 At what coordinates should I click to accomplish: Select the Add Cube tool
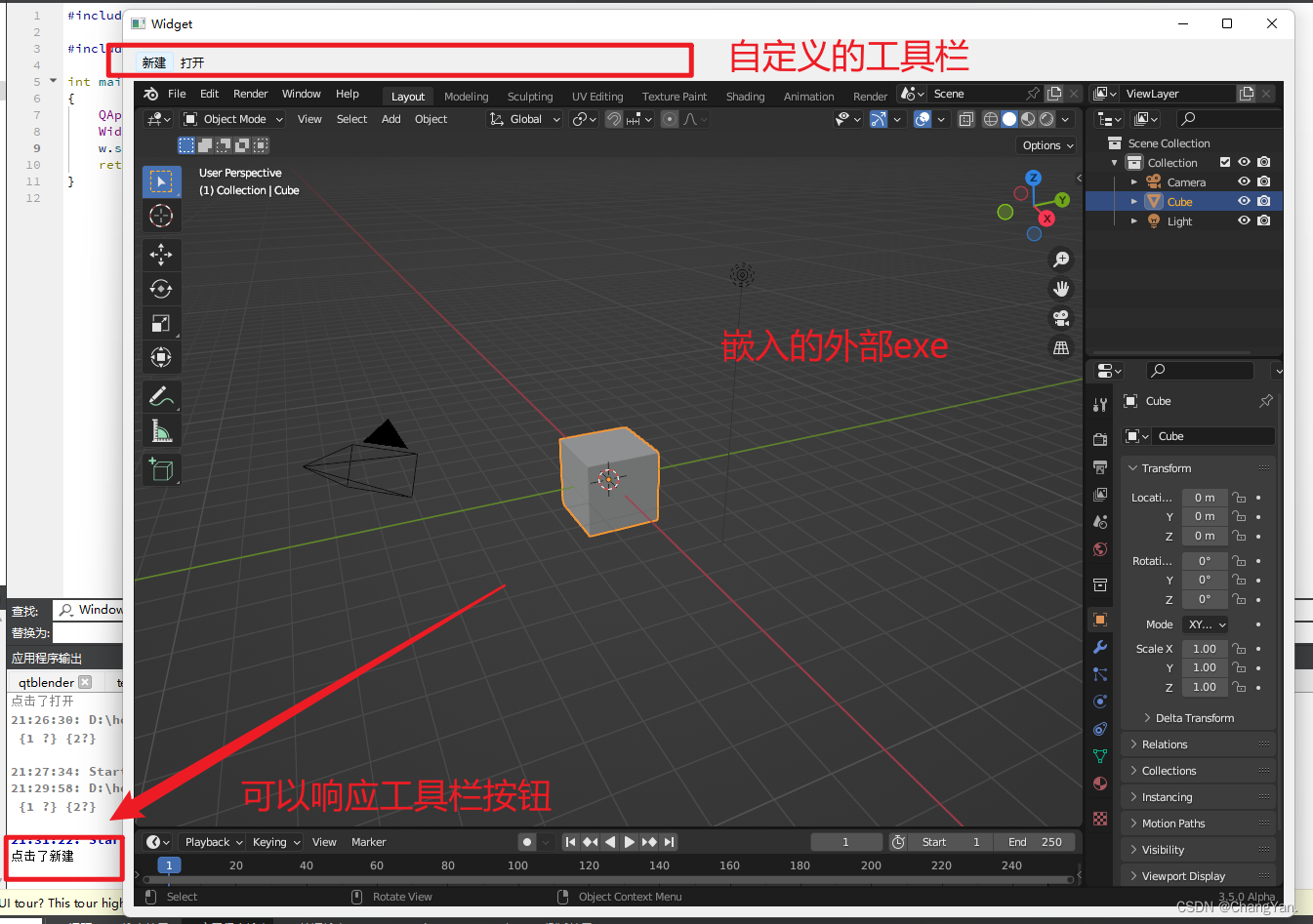click(161, 469)
